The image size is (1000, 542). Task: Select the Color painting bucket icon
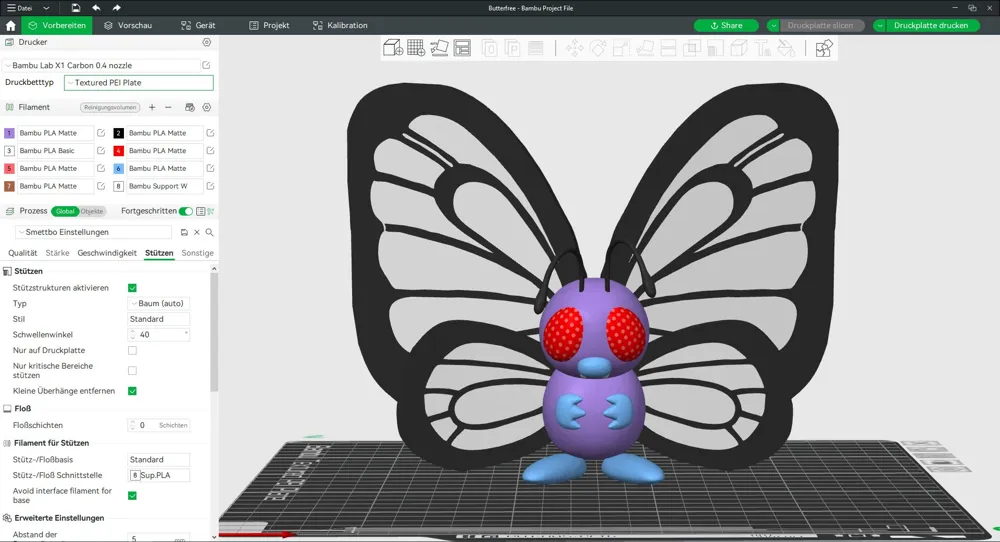click(x=786, y=48)
